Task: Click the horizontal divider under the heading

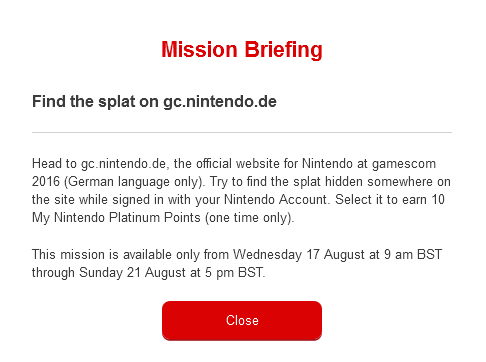Action: click(x=242, y=132)
